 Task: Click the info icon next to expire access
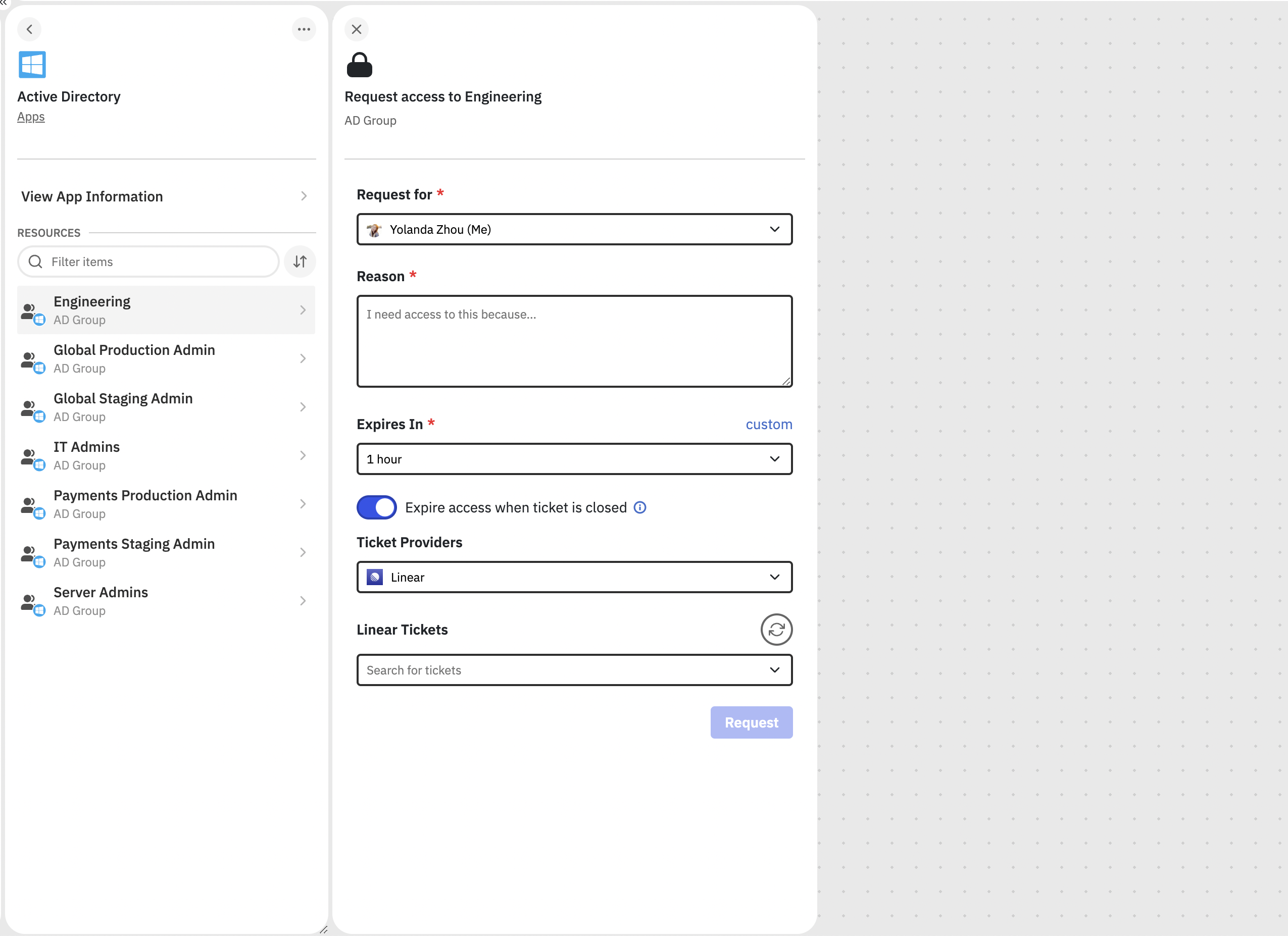pos(639,507)
